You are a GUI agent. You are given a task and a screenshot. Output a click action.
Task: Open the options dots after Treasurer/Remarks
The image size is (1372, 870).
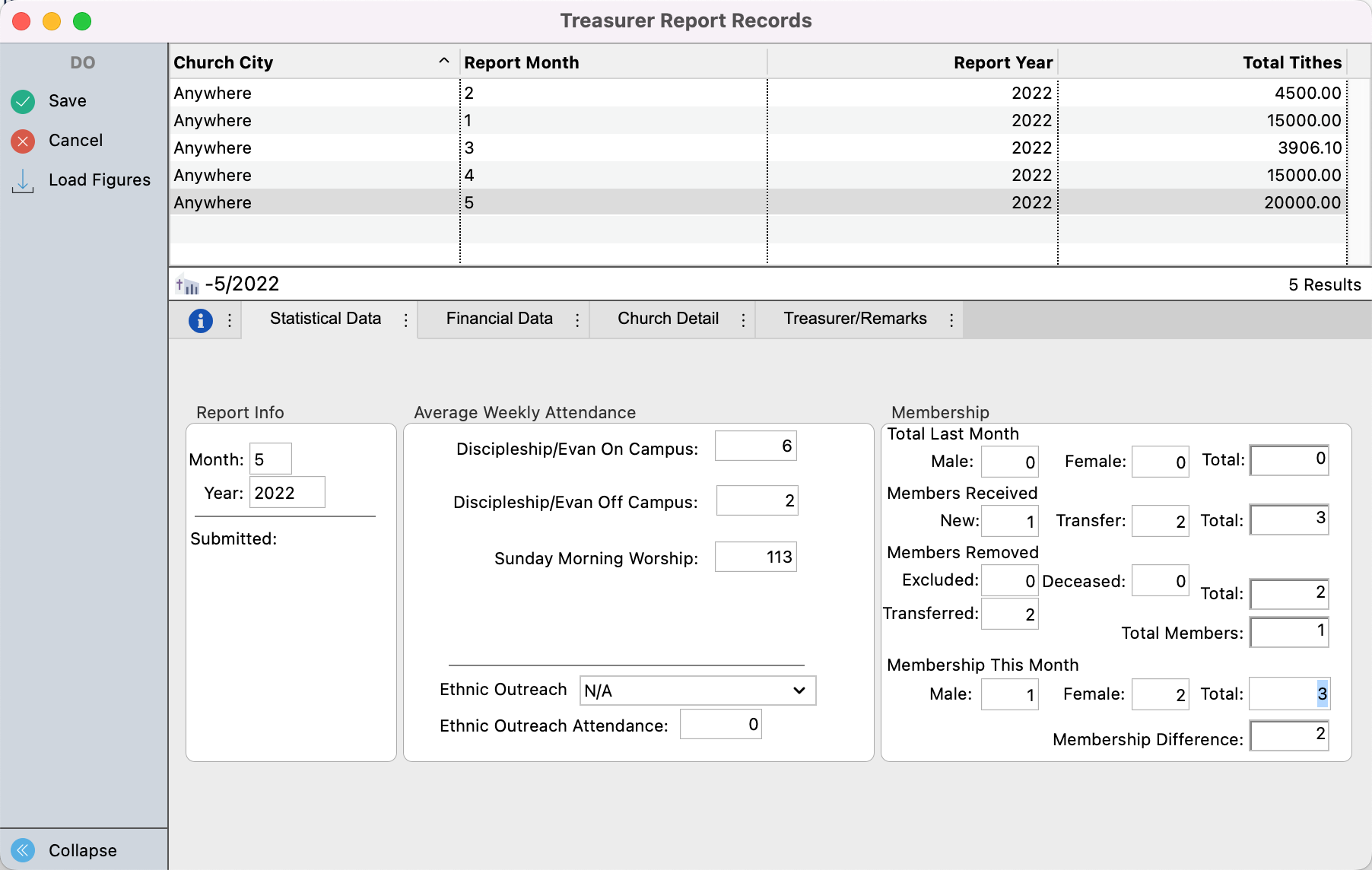click(x=951, y=320)
